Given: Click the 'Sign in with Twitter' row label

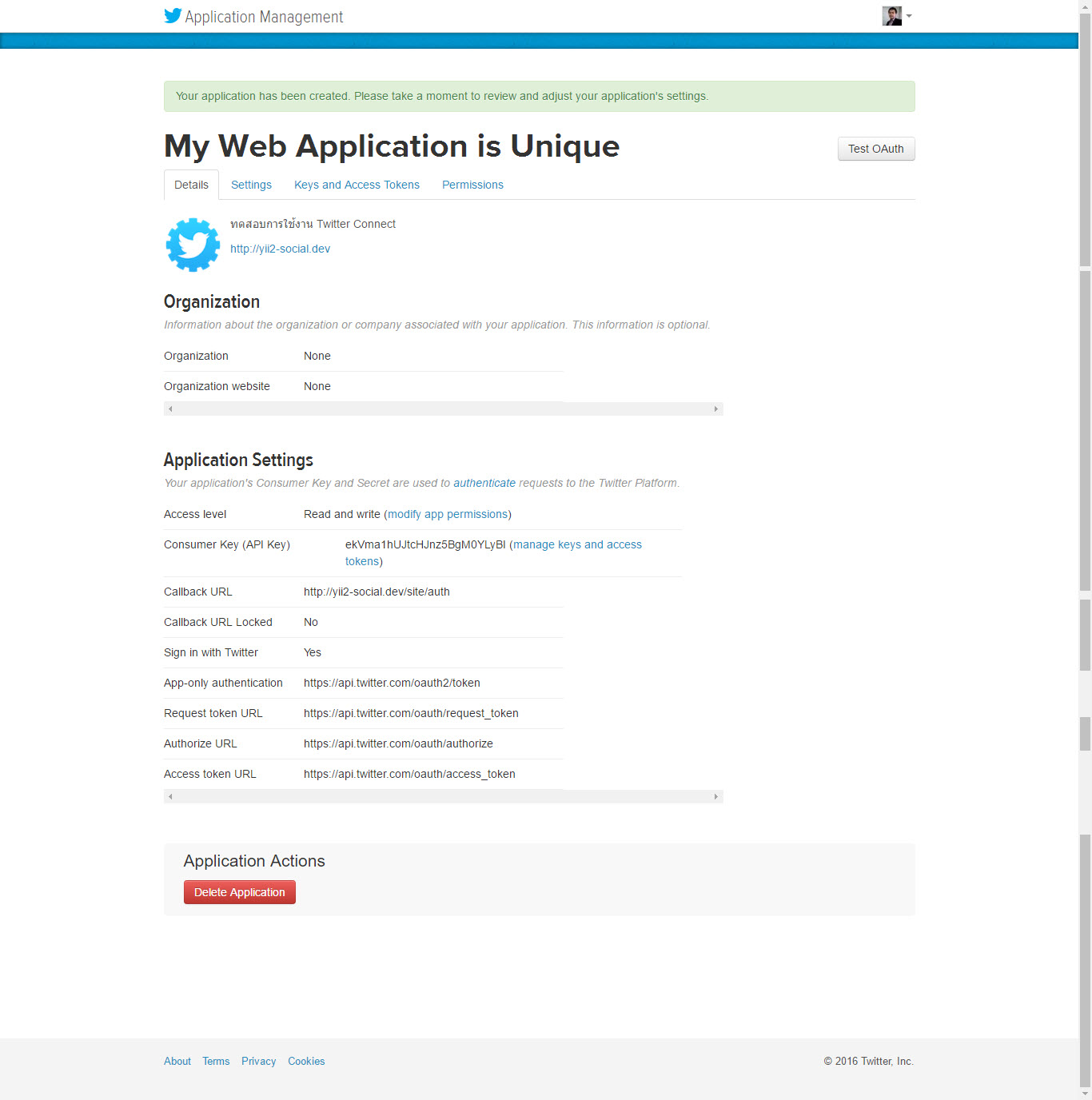Looking at the screenshot, I should pyautogui.click(x=211, y=652).
